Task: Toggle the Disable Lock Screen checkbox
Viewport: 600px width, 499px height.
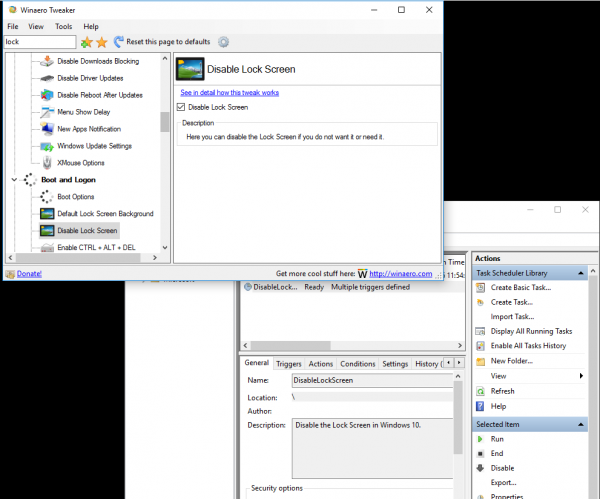Action: pos(181,107)
